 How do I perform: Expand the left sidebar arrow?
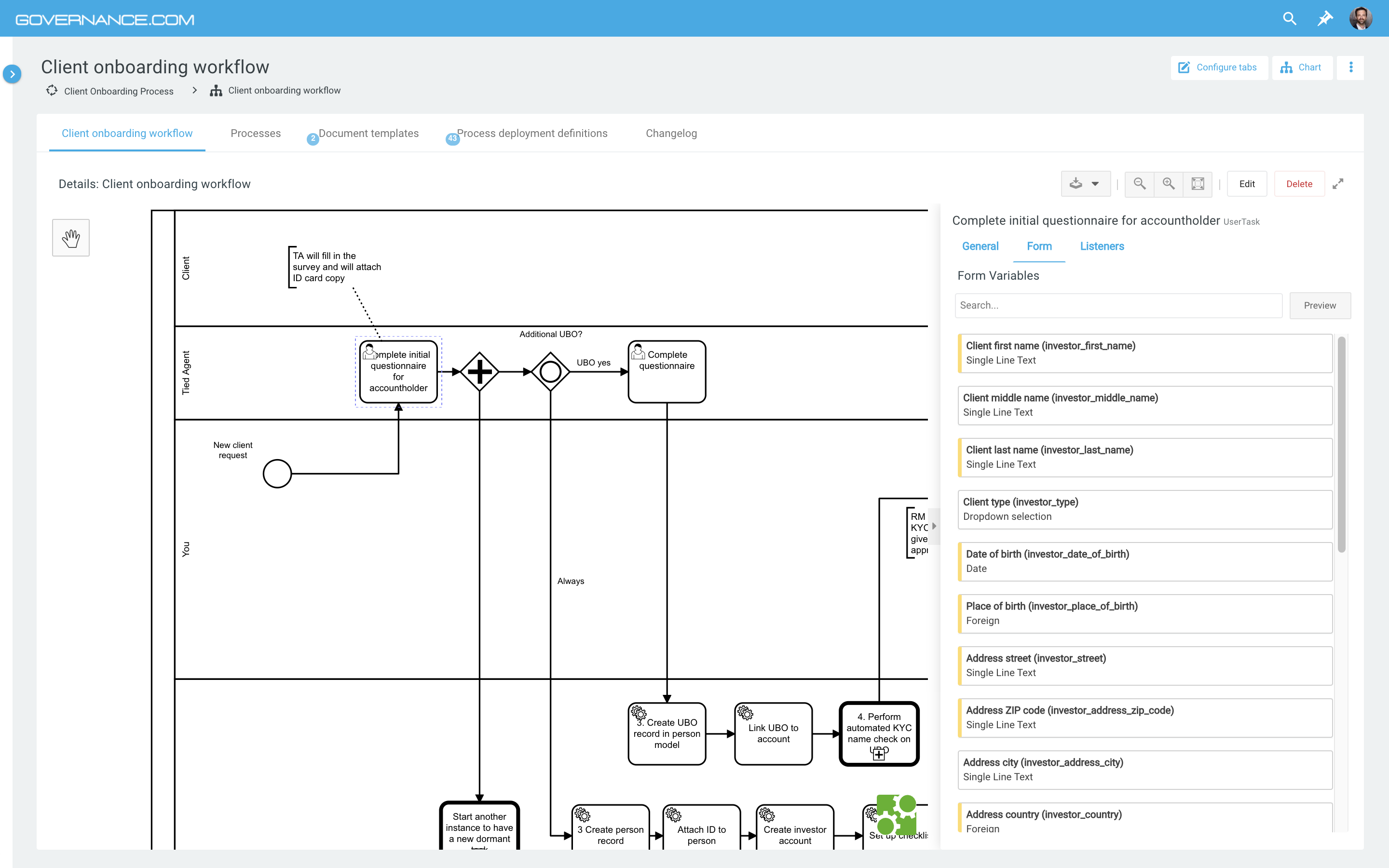pos(12,74)
